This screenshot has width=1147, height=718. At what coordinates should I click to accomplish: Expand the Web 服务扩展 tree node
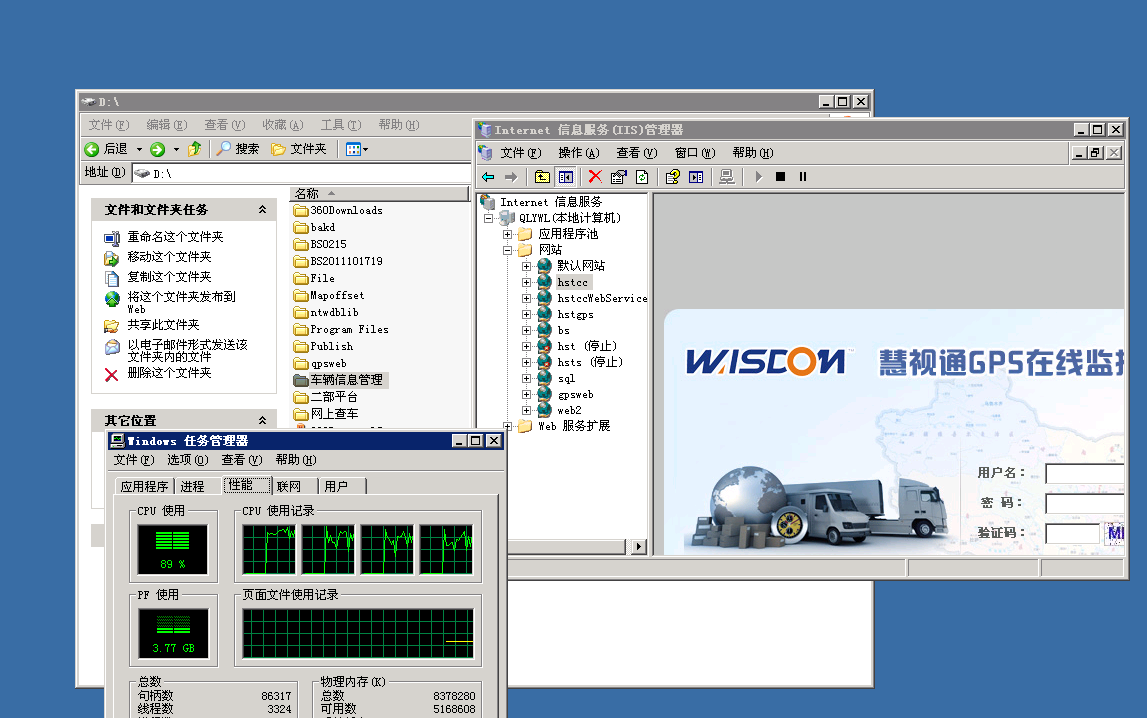pyautogui.click(x=507, y=426)
